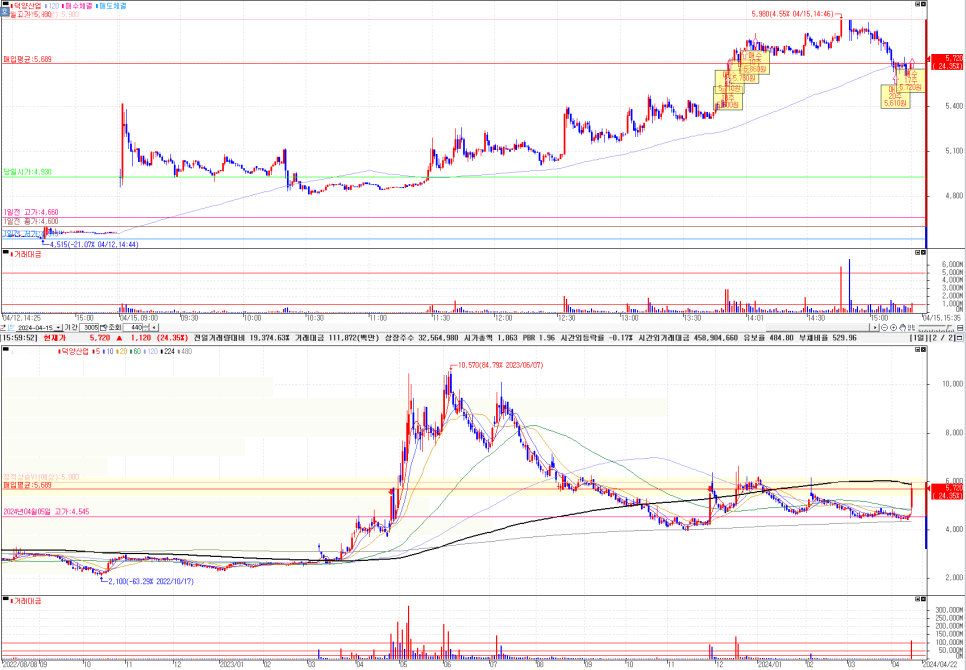
Task: Expand the upper chart pane menu at top-left
Action: pos(4,5)
